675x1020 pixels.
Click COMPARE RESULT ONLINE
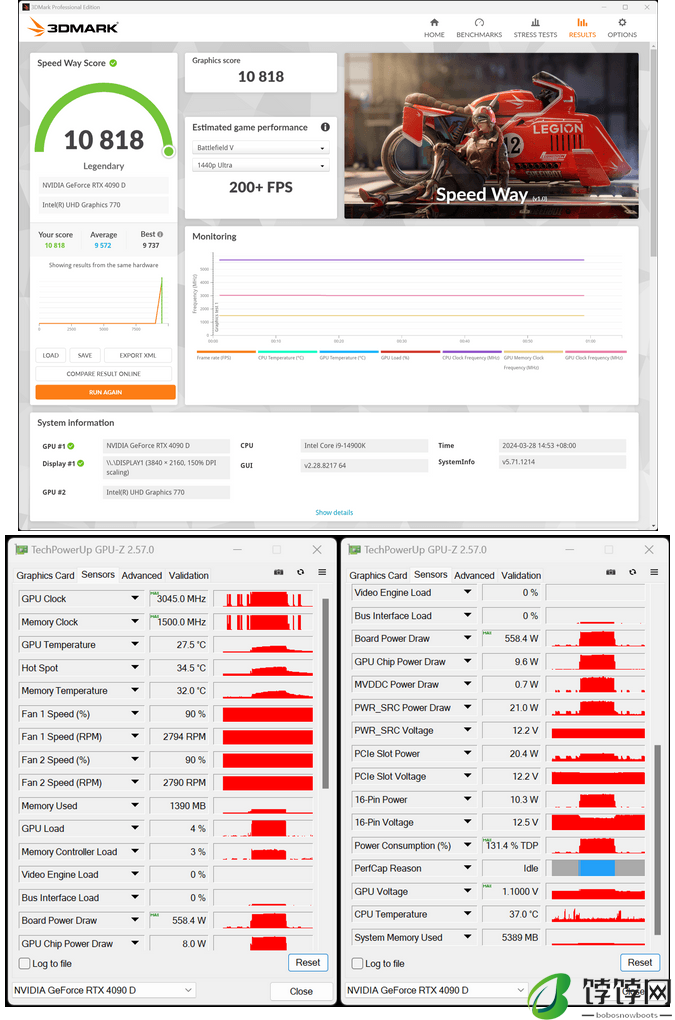tap(104, 374)
